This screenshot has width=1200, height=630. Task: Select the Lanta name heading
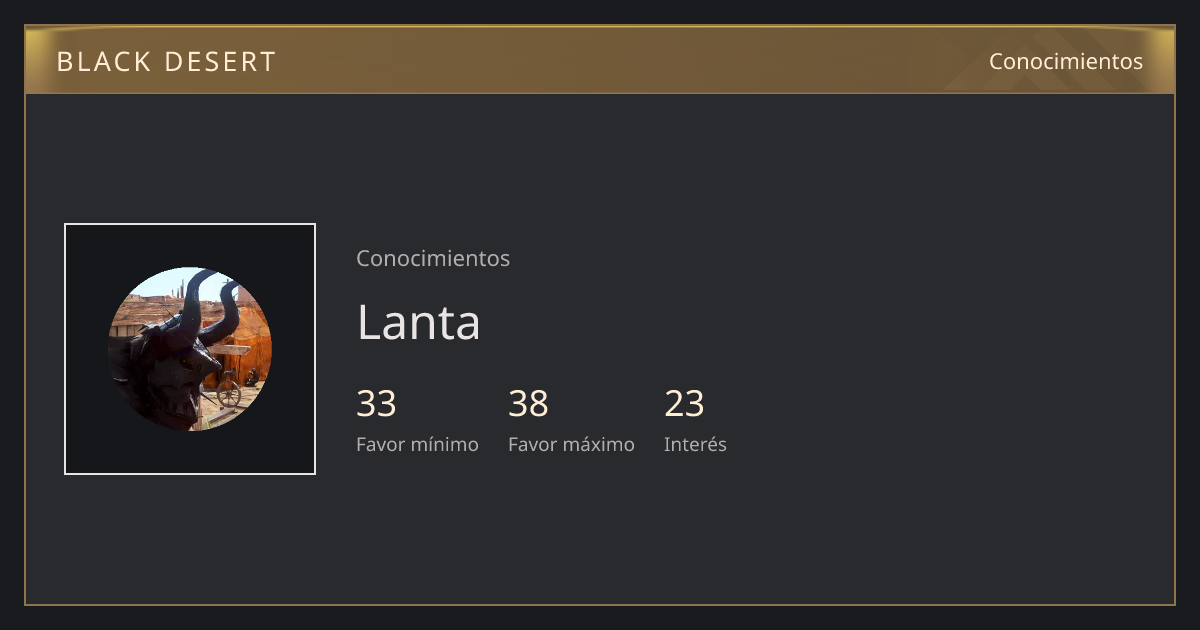(x=418, y=322)
